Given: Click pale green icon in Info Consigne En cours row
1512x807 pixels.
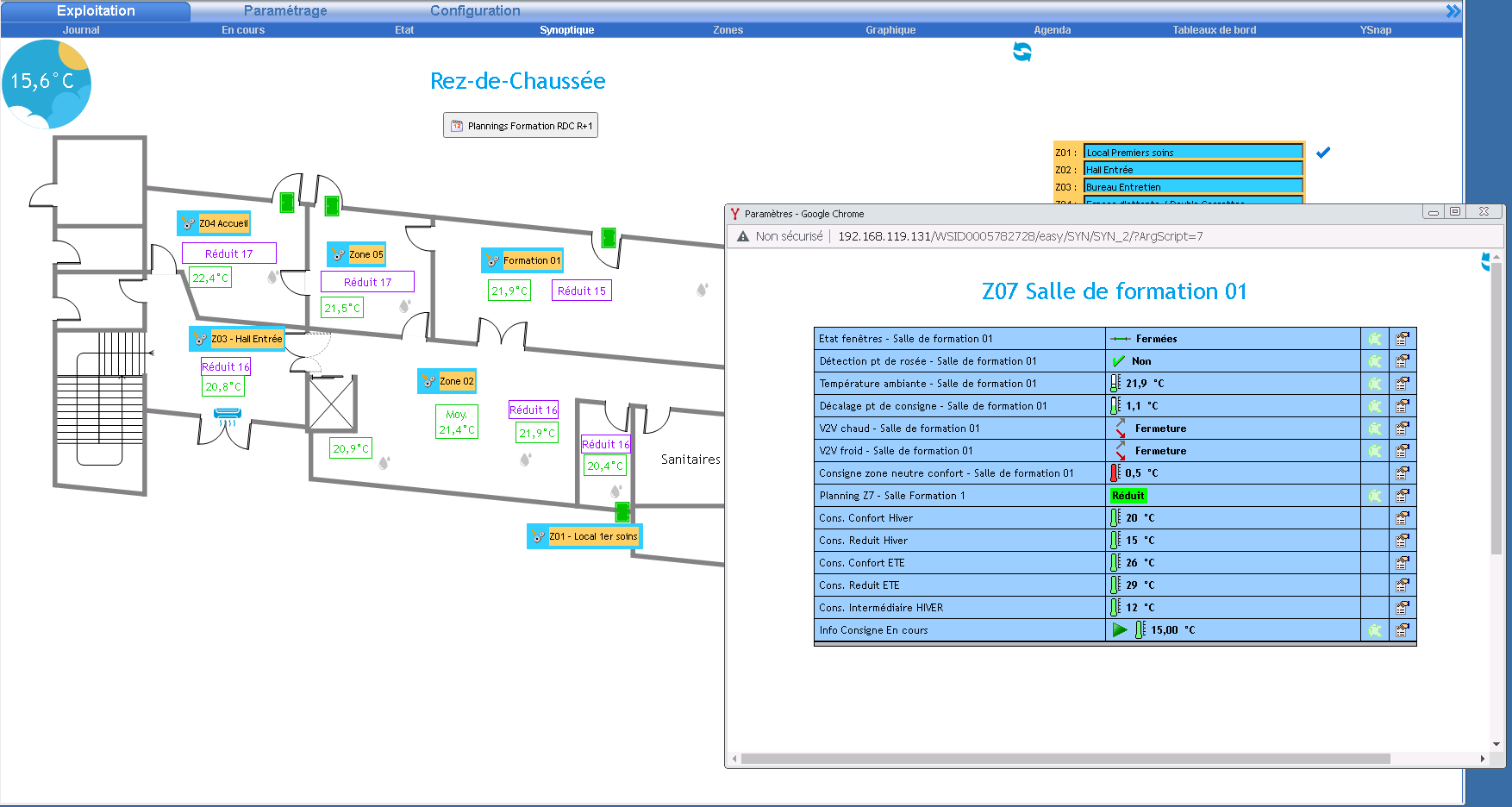Looking at the screenshot, I should [x=1375, y=630].
